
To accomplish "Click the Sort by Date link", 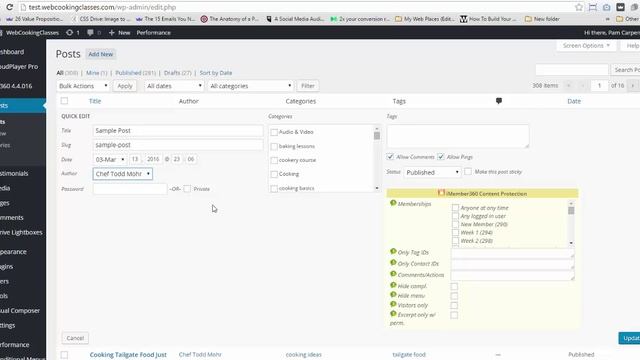I will point(216,73).
